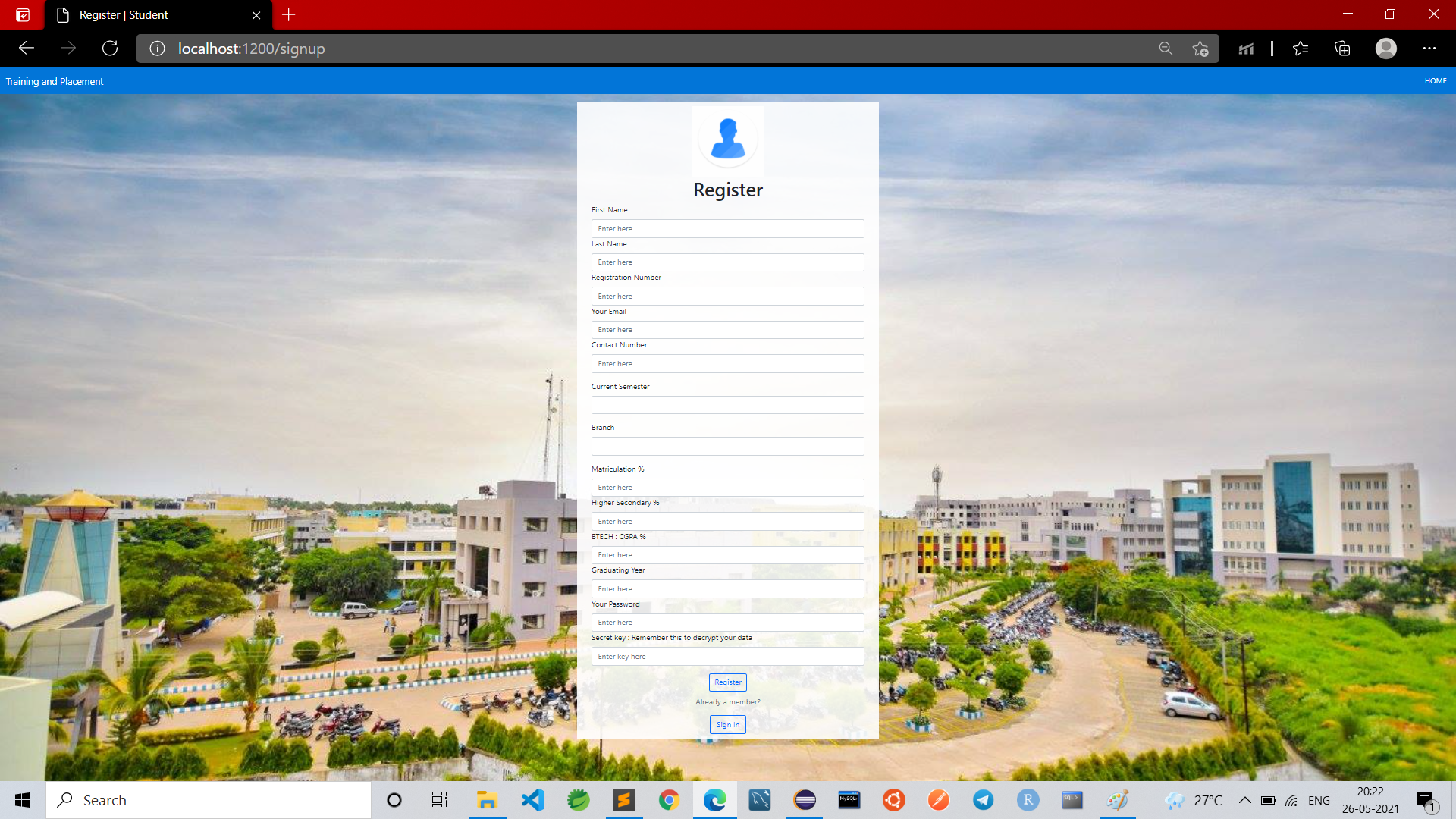Image resolution: width=1456 pixels, height=819 pixels.
Task: Expand the Current Semester dropdown
Action: point(727,405)
